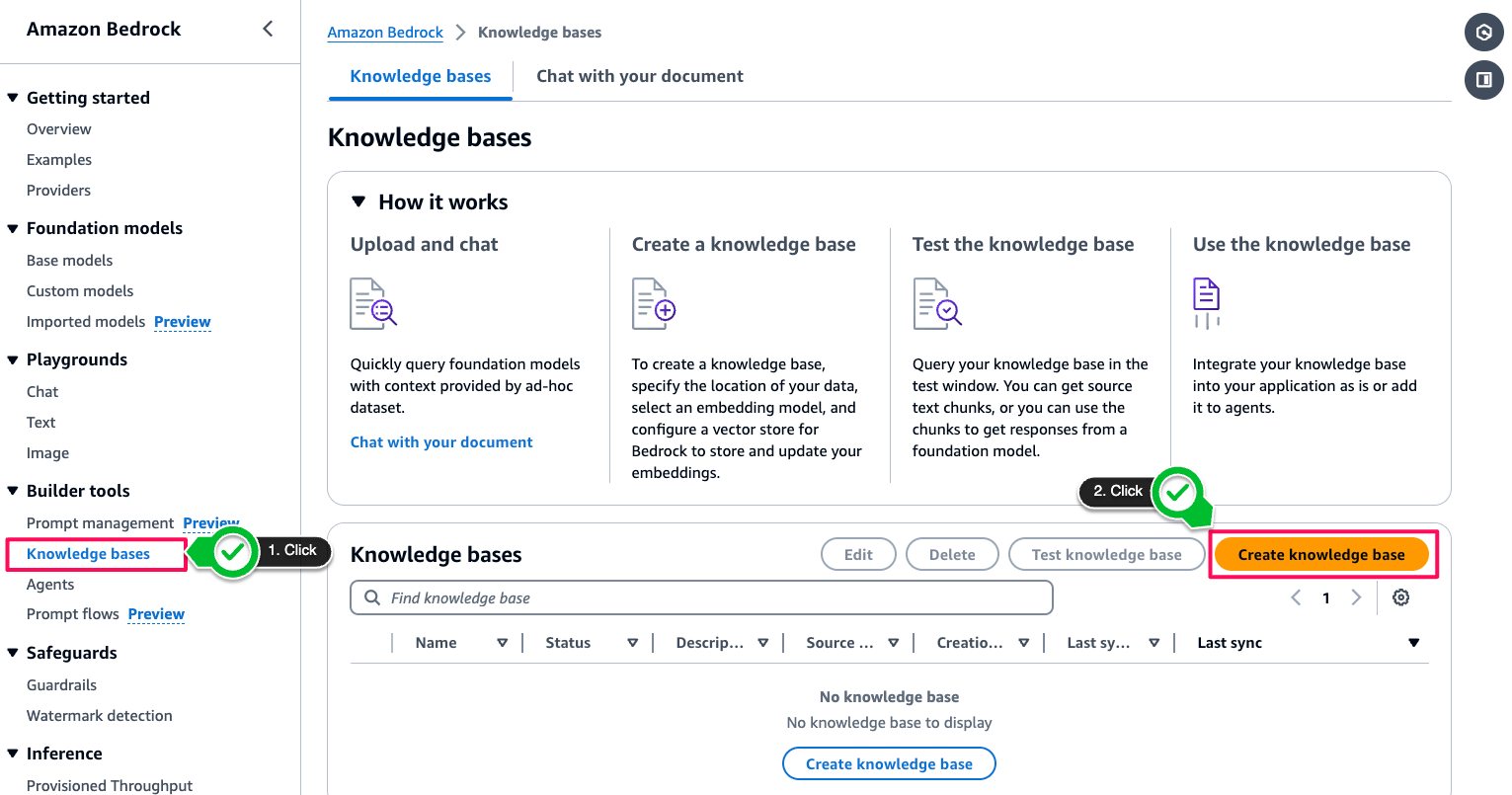
Task: Open table preferences with the gear icon
Action: (1400, 597)
